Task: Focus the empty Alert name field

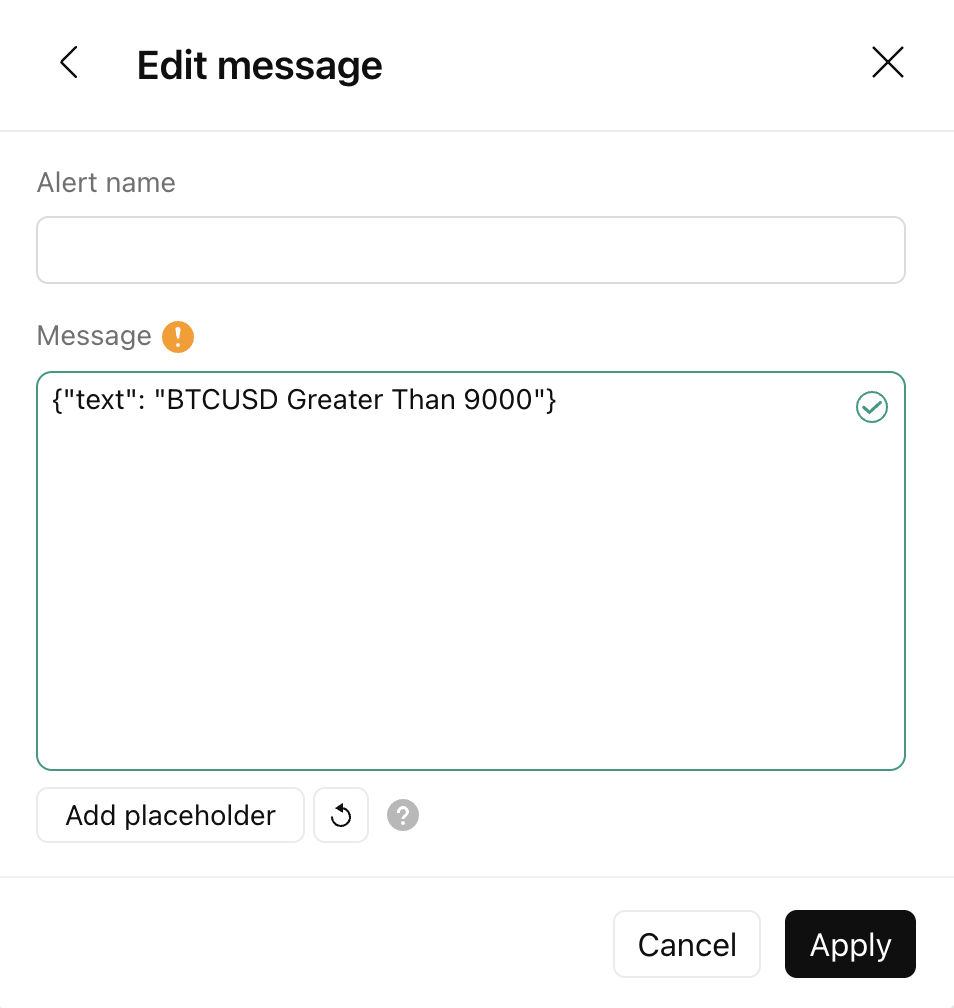Action: click(471, 250)
